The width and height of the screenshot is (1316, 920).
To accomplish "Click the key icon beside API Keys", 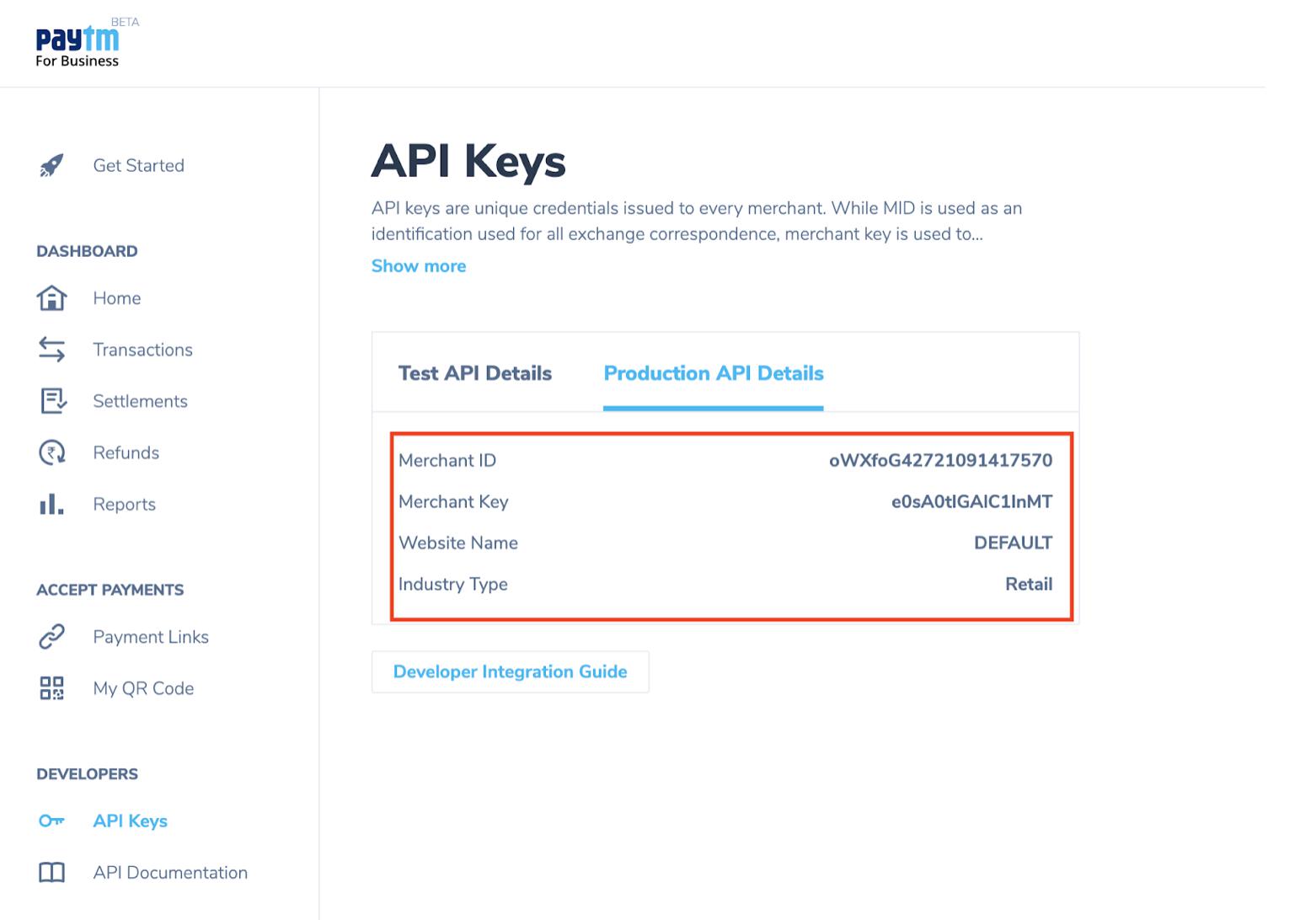I will [x=51, y=821].
